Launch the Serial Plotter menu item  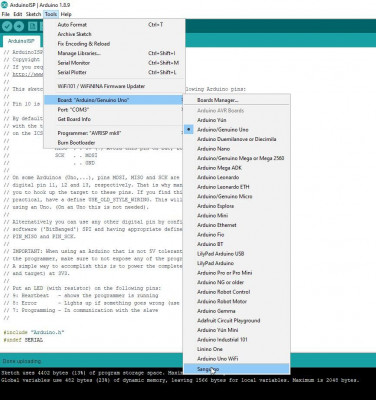pyautogui.click(x=114, y=72)
